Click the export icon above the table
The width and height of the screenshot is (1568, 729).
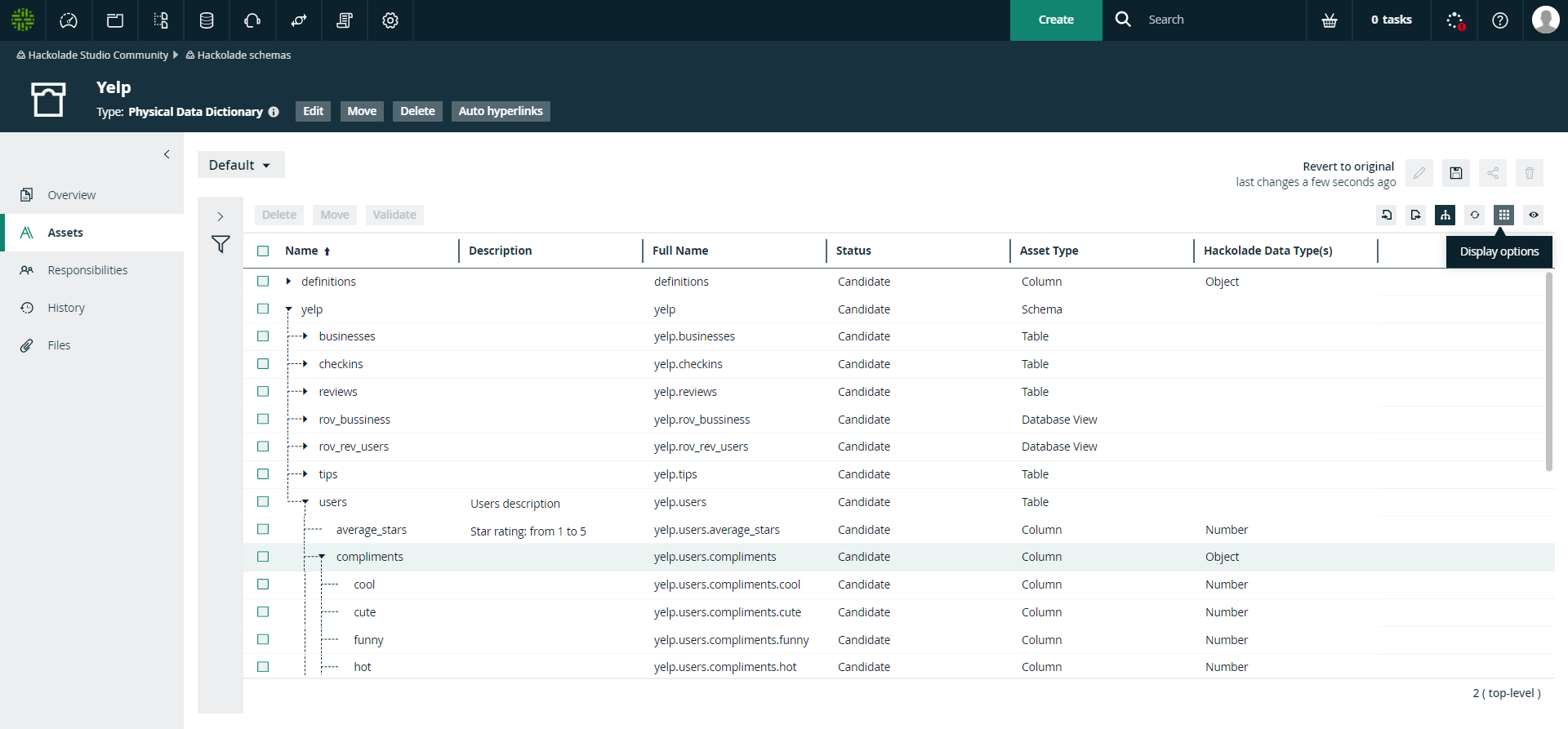pos(1416,215)
